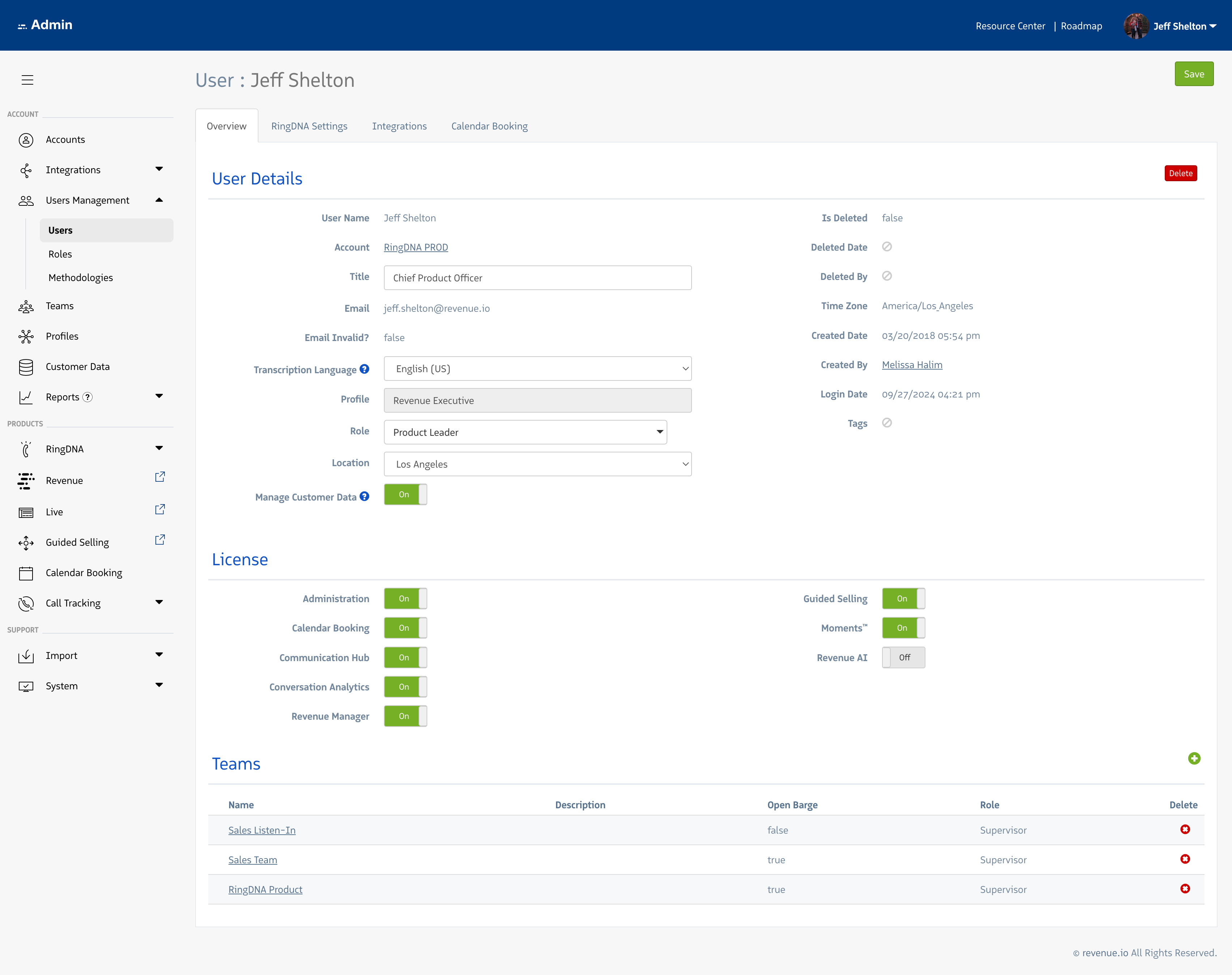The image size is (1232, 975).
Task: Click the Reports help question icon
Action: click(x=87, y=397)
